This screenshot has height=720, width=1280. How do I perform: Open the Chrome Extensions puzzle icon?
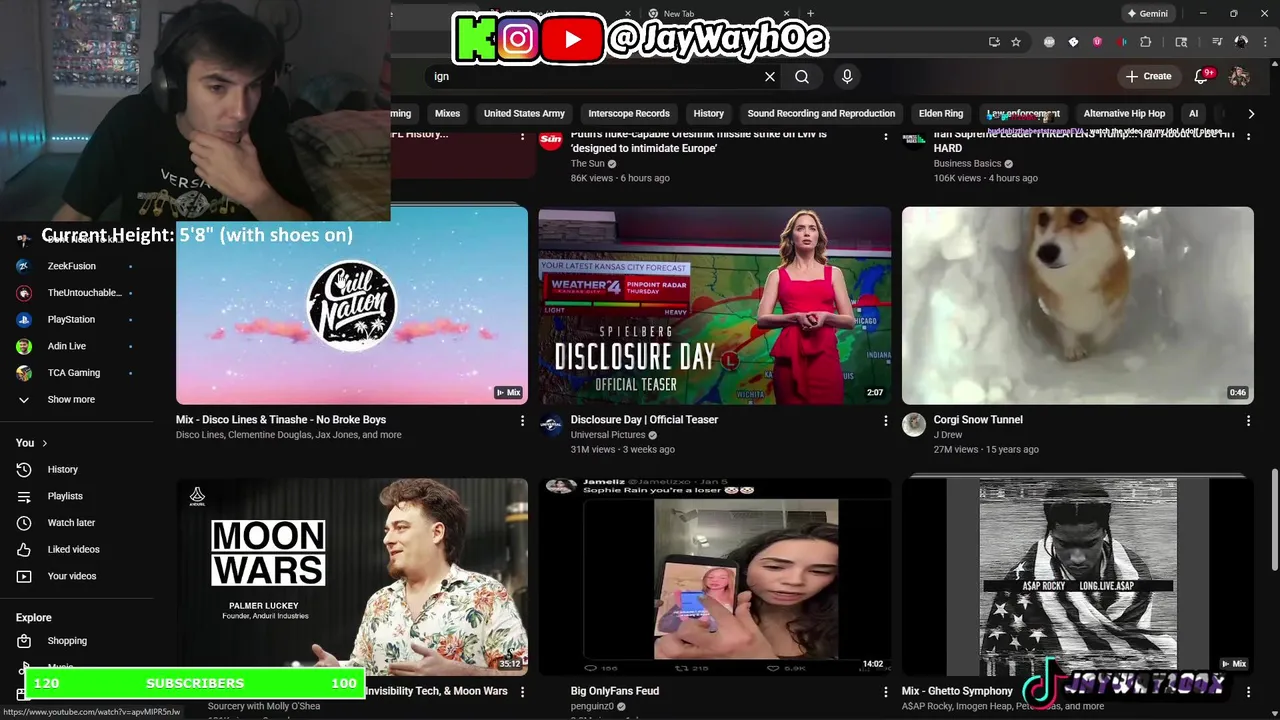[1146, 42]
